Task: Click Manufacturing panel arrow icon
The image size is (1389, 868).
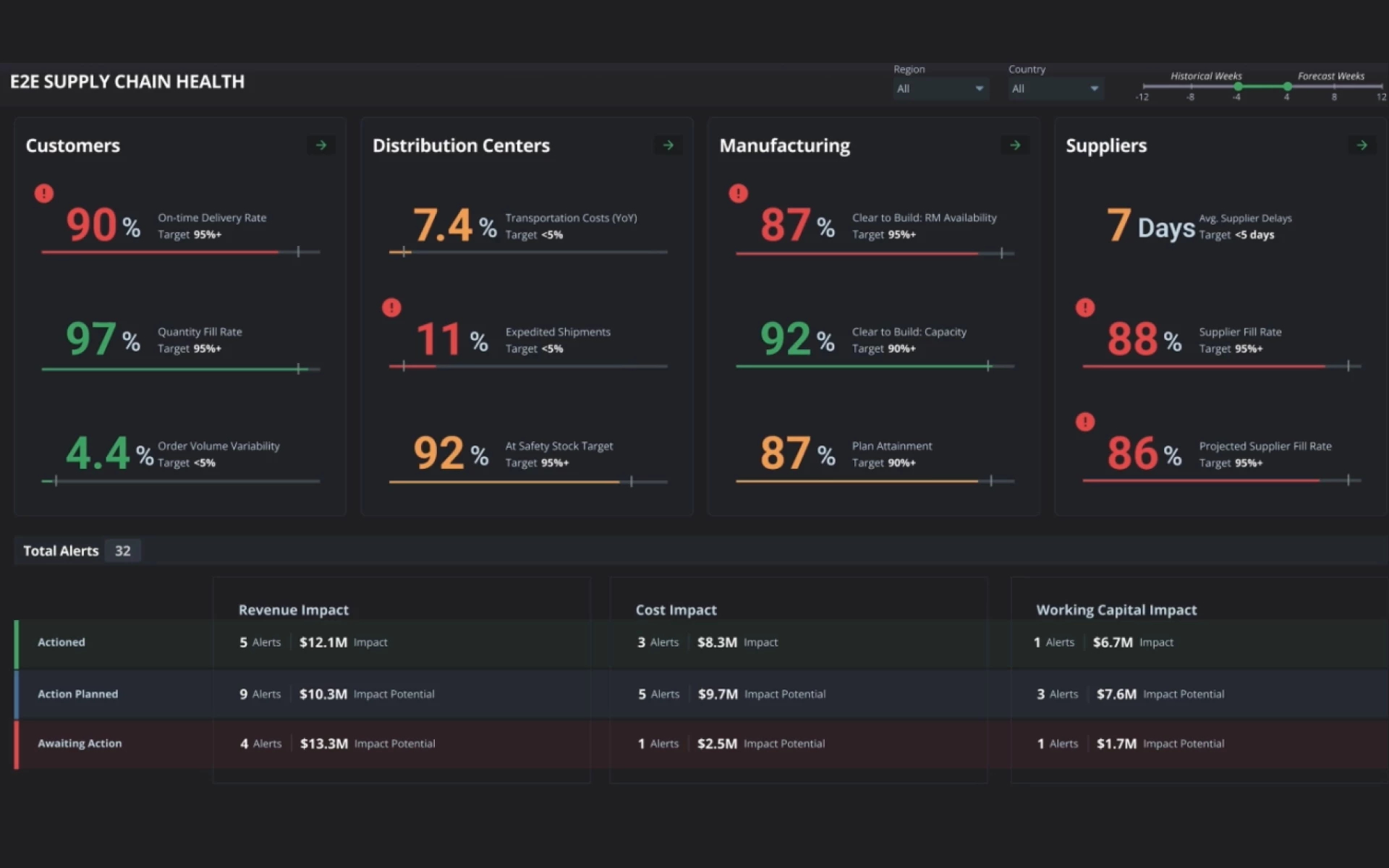Action: click(1015, 145)
